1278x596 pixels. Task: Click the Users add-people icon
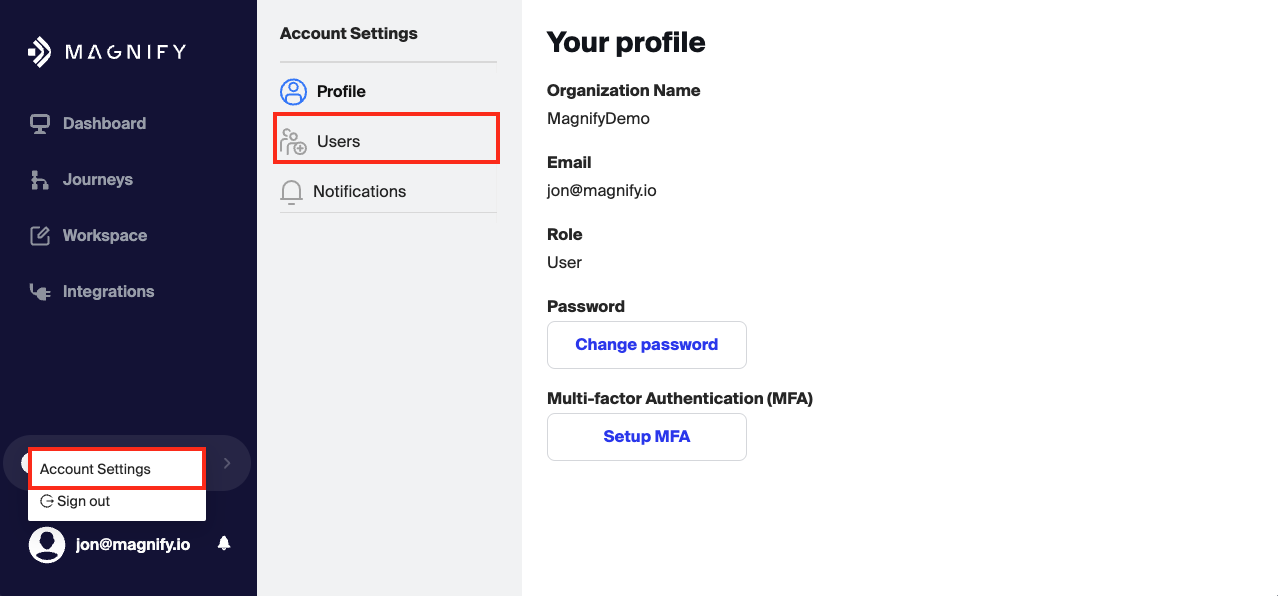pos(293,142)
